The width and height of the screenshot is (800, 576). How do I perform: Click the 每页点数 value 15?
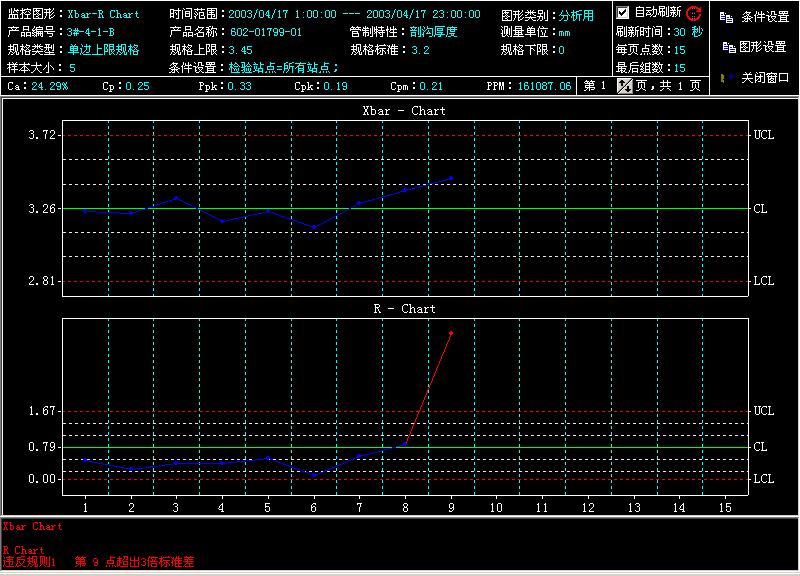point(680,50)
